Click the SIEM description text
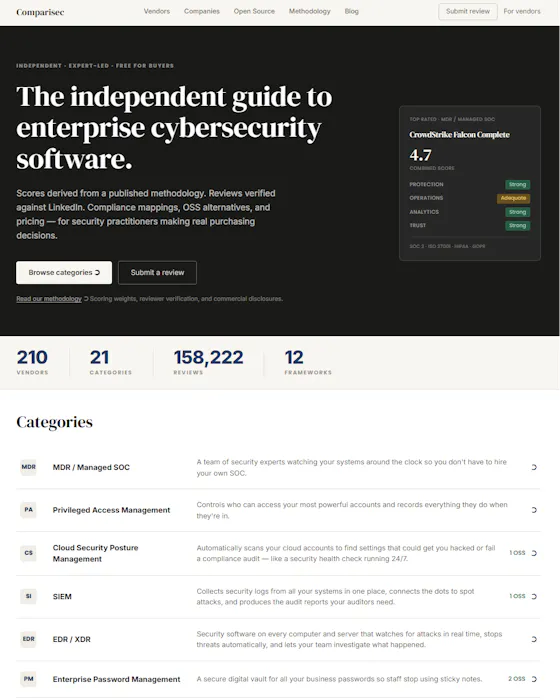Image resolution: width=560 pixels, height=700 pixels. (x=335, y=596)
